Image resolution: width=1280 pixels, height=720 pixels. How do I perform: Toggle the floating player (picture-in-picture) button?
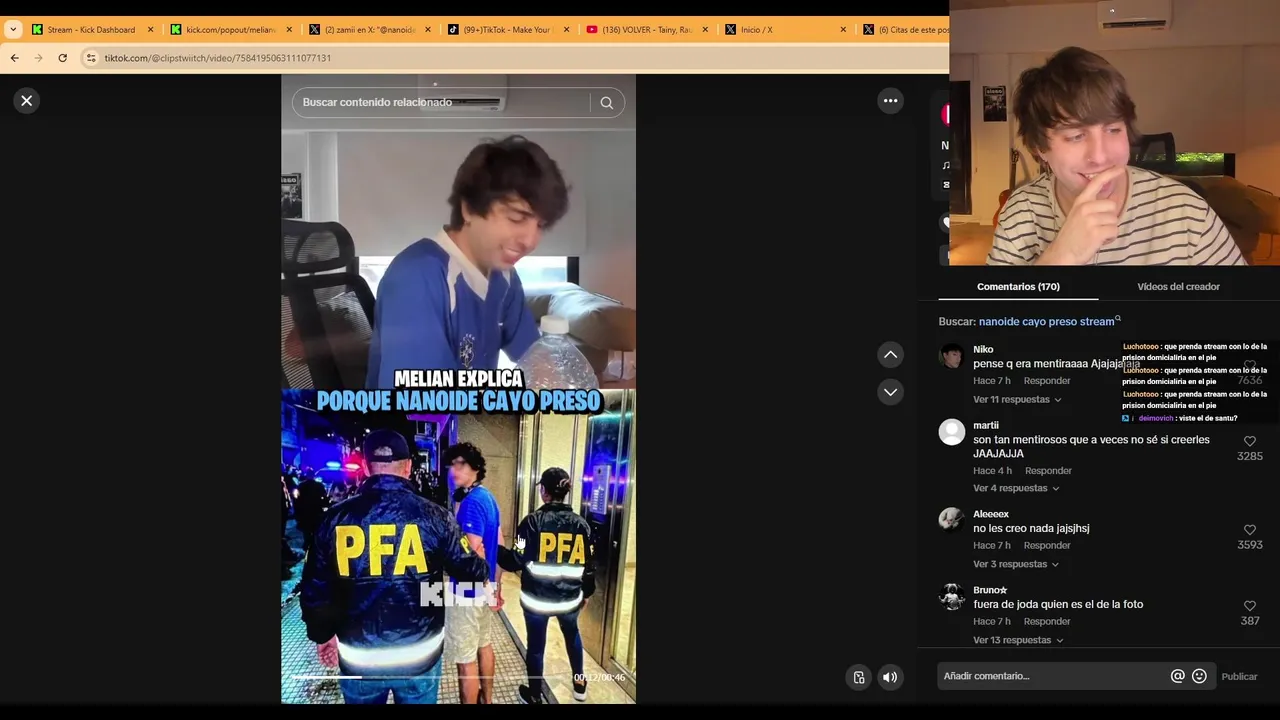pos(858,677)
